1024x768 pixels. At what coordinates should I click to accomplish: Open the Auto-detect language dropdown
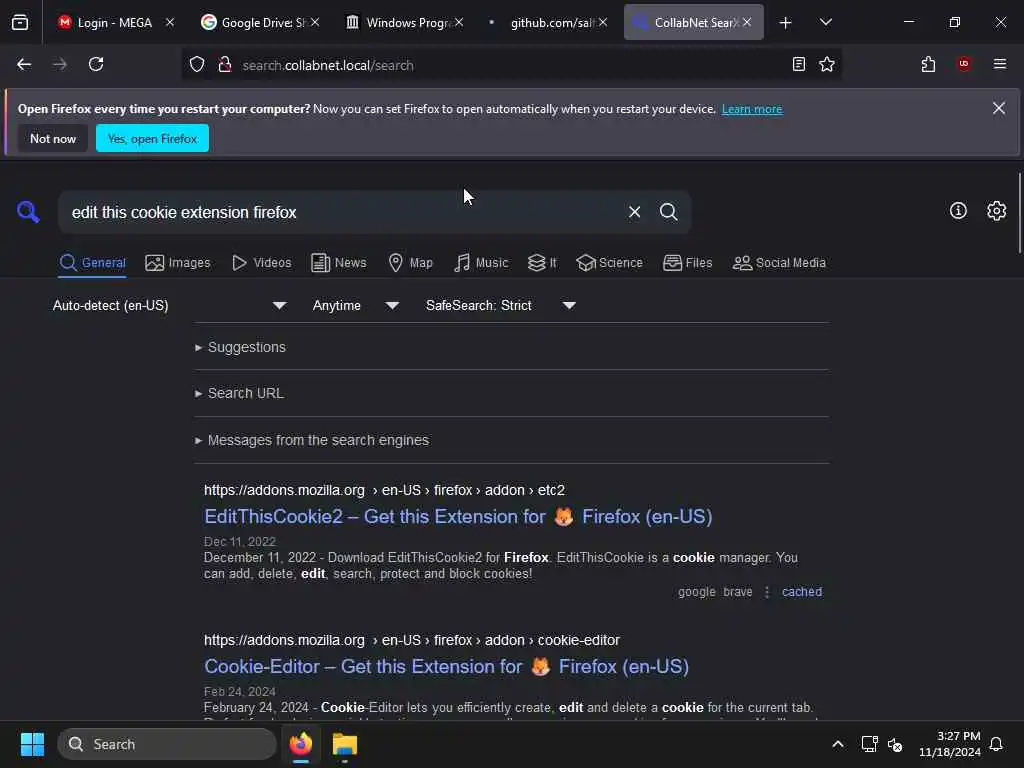(170, 306)
